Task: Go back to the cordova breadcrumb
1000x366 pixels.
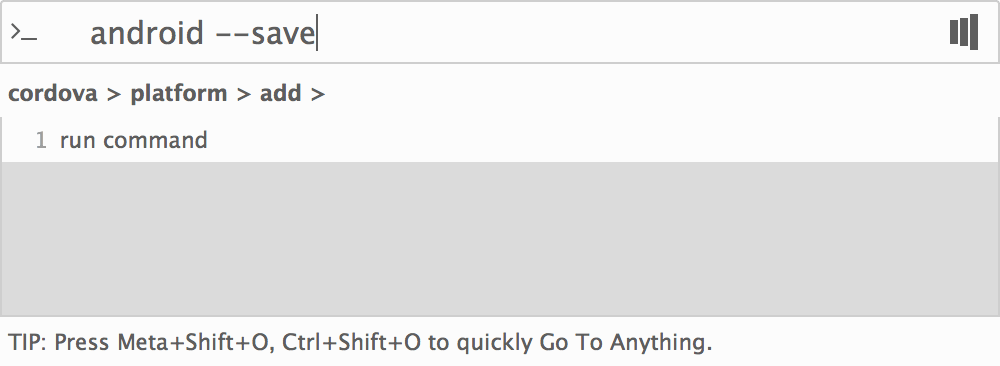Action: [53, 94]
